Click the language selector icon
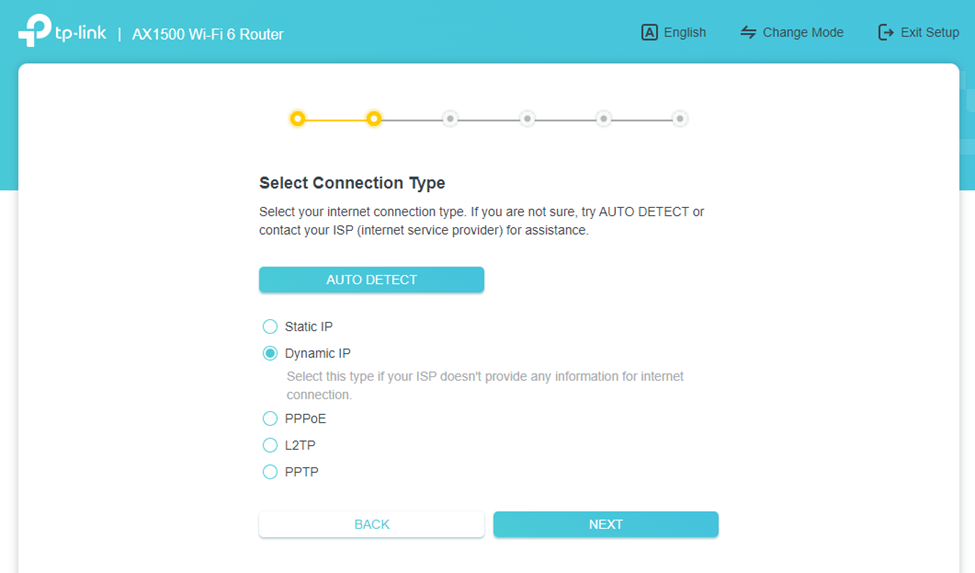 click(x=649, y=32)
